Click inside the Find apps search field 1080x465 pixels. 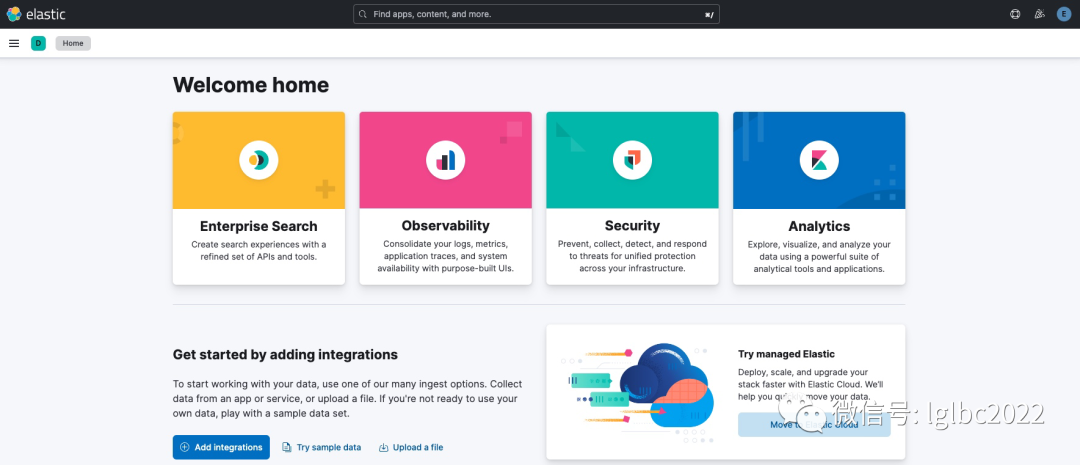[536, 14]
